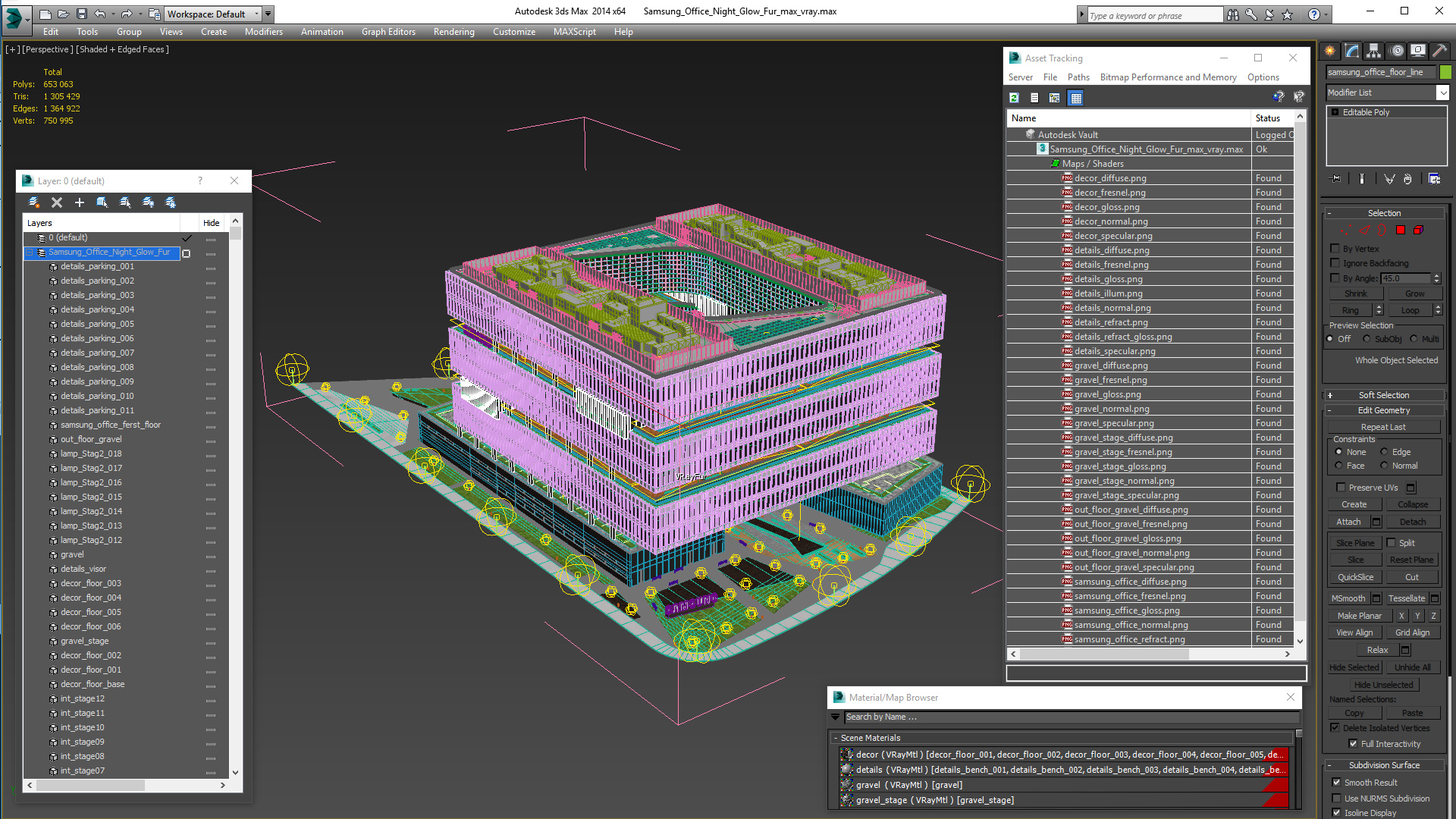Undo the last action with the undo arrow

100,14
